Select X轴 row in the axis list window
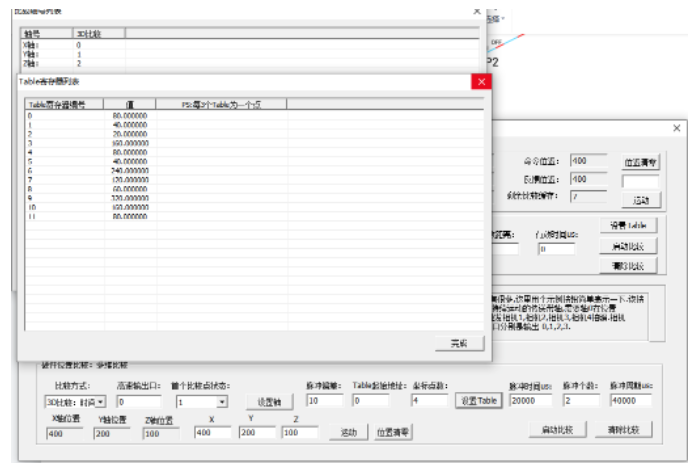This screenshot has height=474, width=700. 250,45
